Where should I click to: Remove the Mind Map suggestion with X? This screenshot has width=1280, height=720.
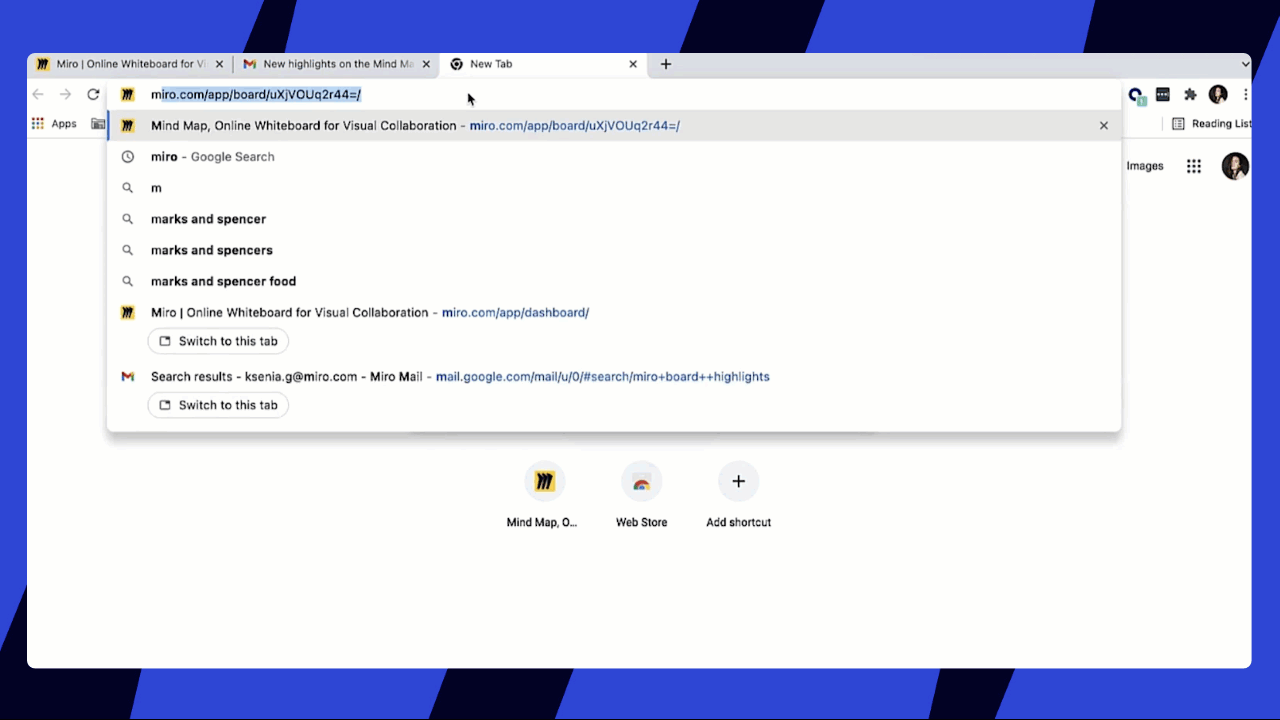coord(1103,126)
